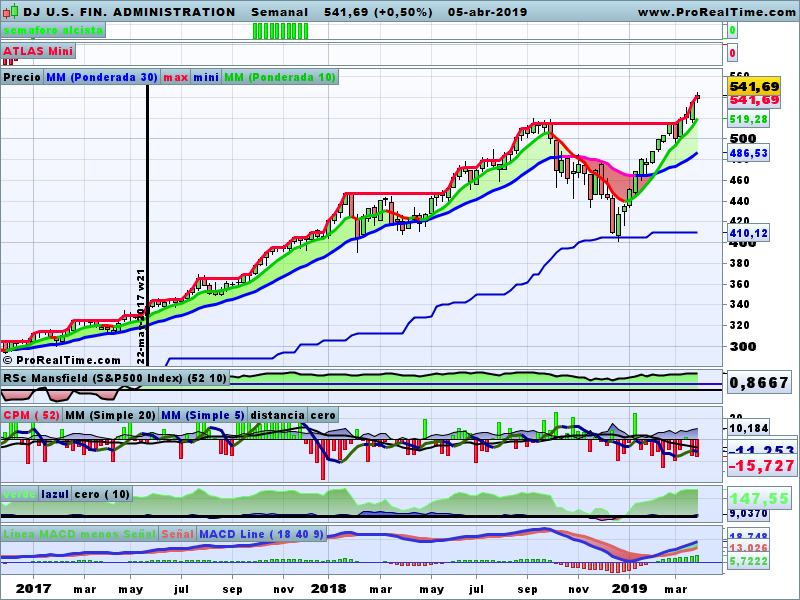This screenshot has height=600, width=800.
Task: Click the mini legend label
Action: pos(206,77)
